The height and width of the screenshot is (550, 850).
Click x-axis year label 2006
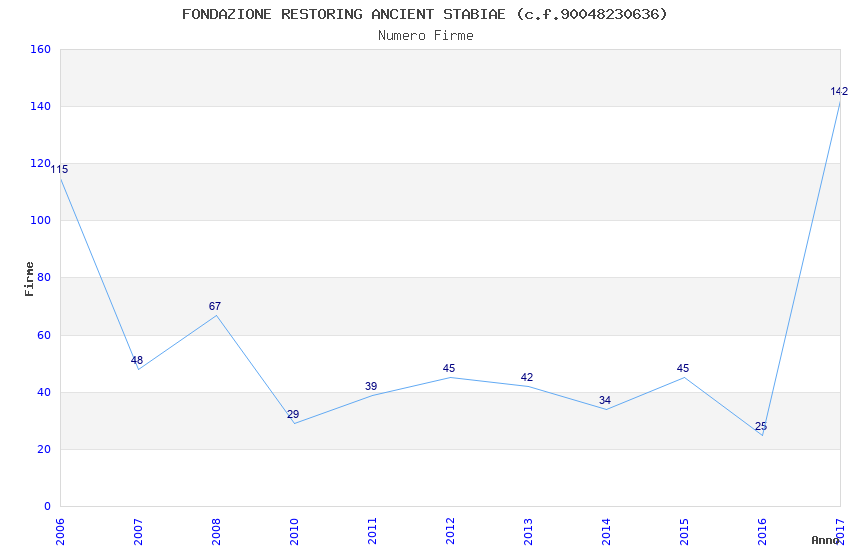pos(60,532)
